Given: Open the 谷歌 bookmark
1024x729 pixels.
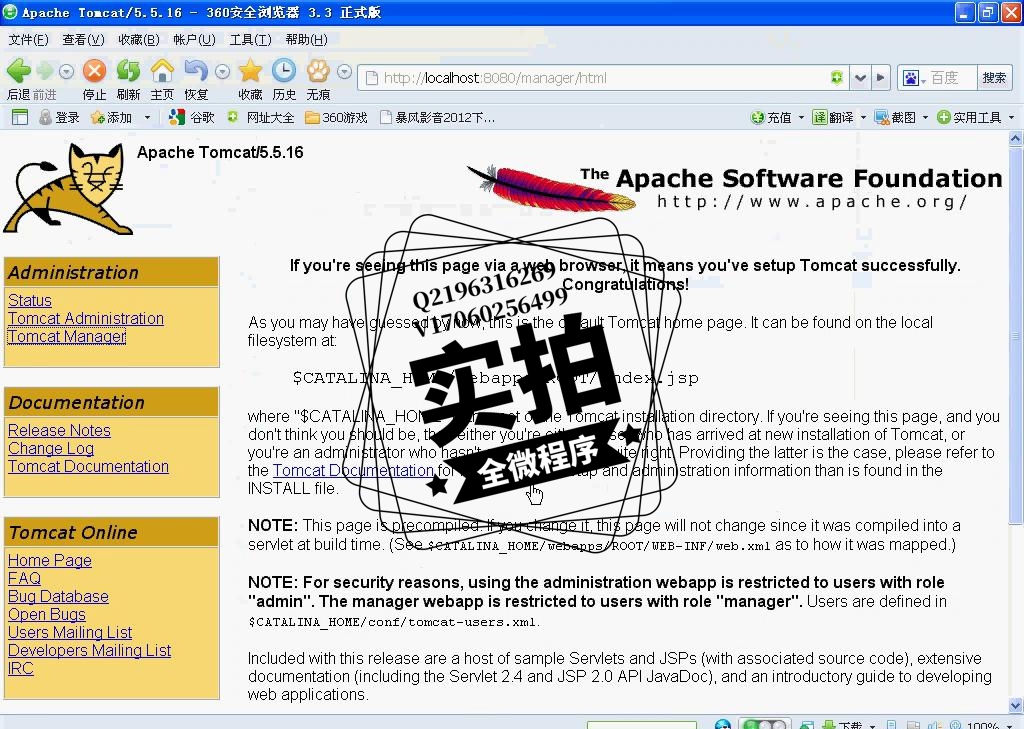Looking at the screenshot, I should 191,117.
